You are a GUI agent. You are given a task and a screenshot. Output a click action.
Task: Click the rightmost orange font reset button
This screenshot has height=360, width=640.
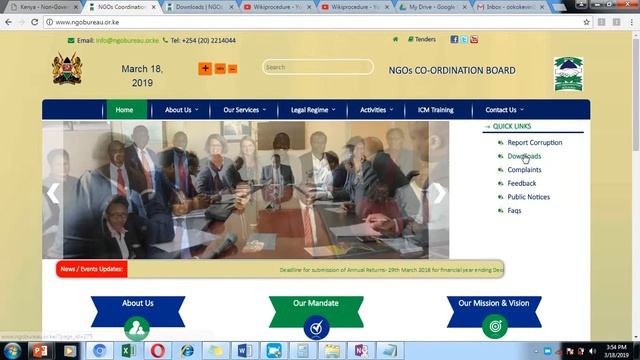(232, 69)
